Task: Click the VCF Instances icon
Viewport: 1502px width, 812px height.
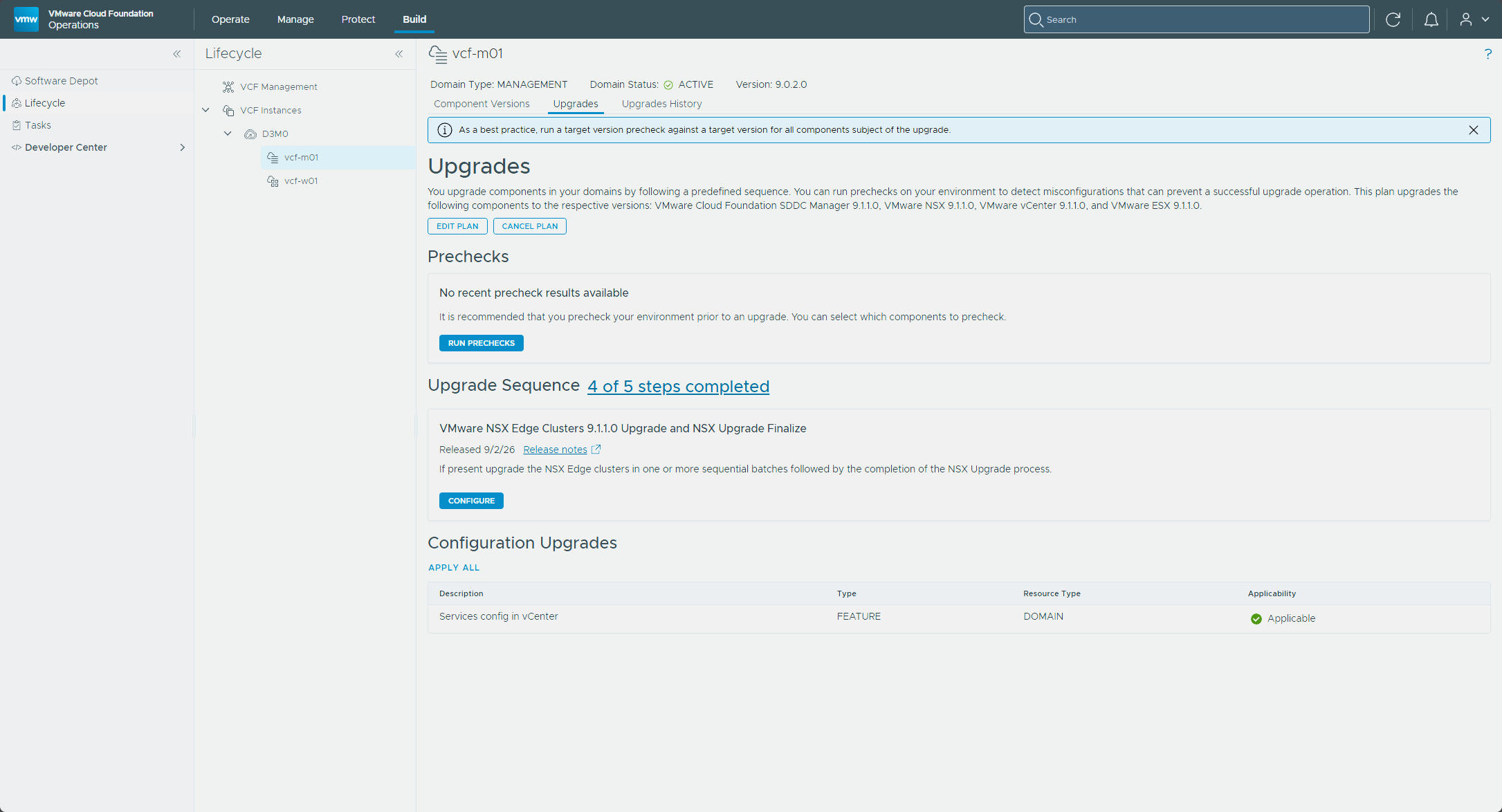Action: [x=228, y=111]
